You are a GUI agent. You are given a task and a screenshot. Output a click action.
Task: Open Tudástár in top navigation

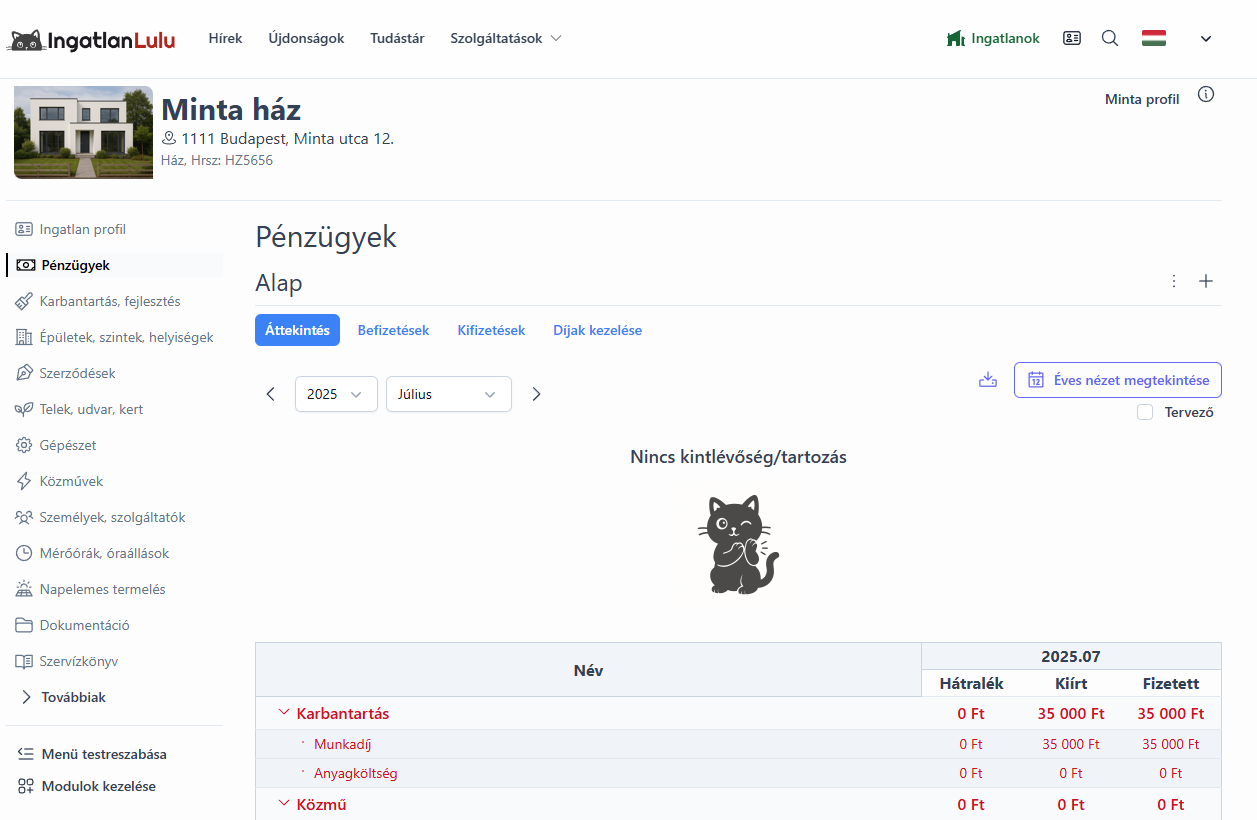pos(397,38)
